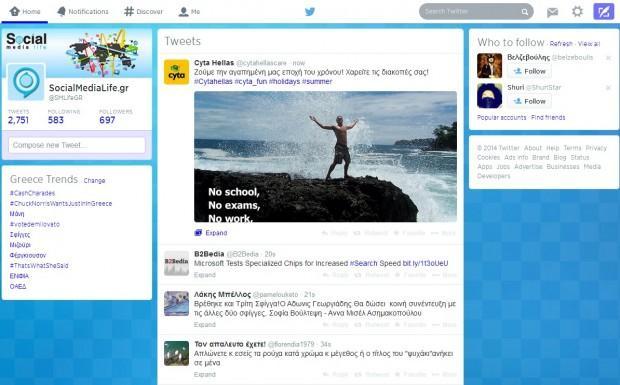Open the Home tab

25,11
